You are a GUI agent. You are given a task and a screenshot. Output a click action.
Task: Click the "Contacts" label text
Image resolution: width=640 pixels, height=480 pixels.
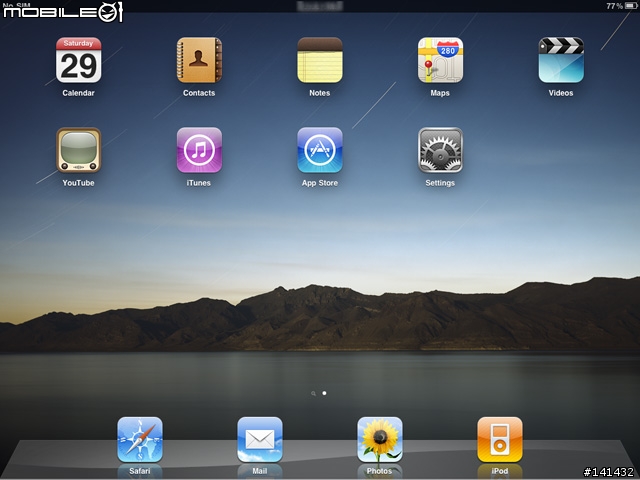click(x=199, y=93)
